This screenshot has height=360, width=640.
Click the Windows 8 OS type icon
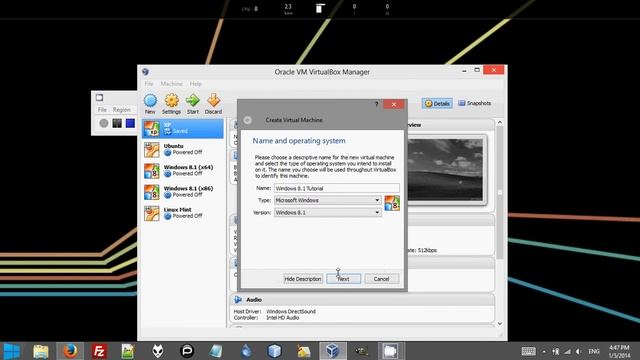pyautogui.click(x=392, y=203)
